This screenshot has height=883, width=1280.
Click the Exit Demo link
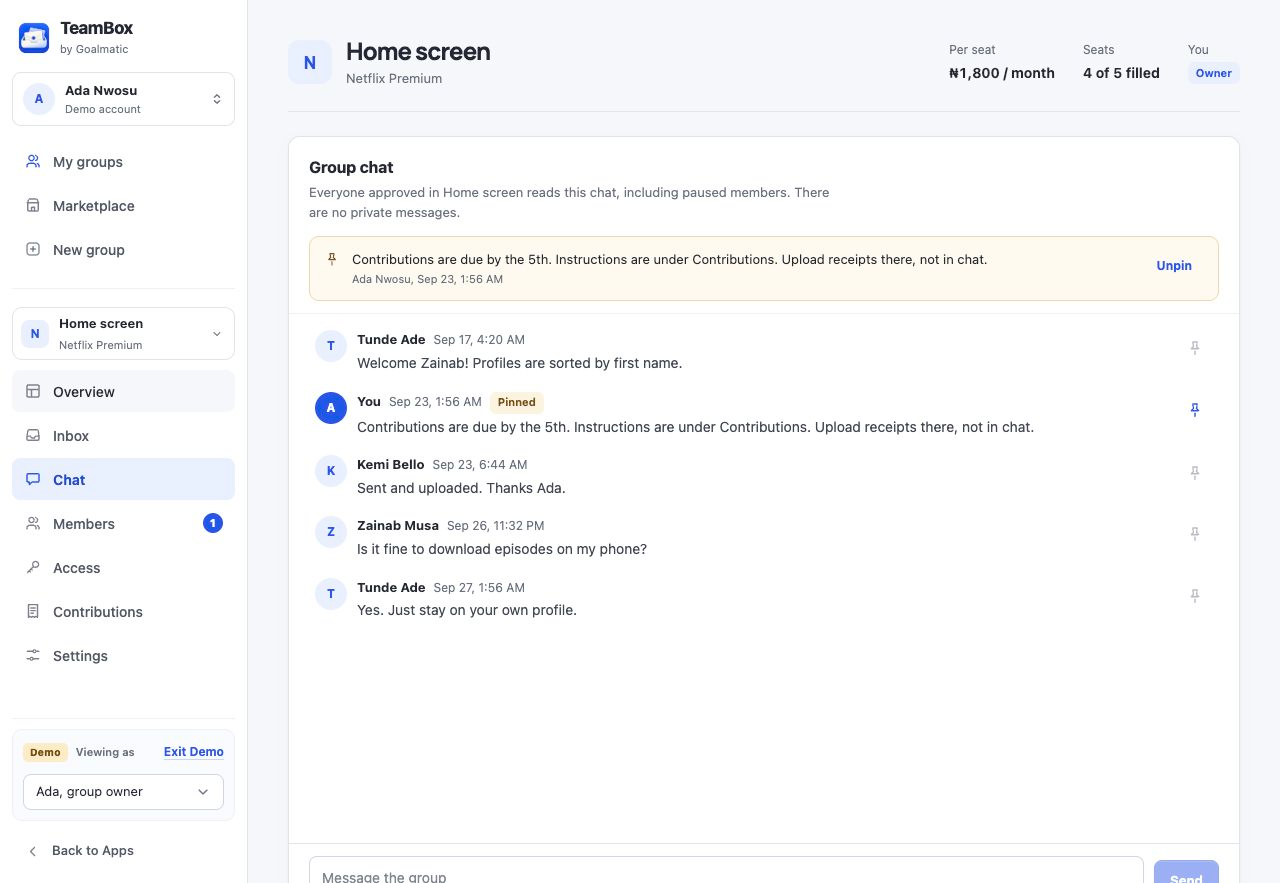[x=194, y=752]
